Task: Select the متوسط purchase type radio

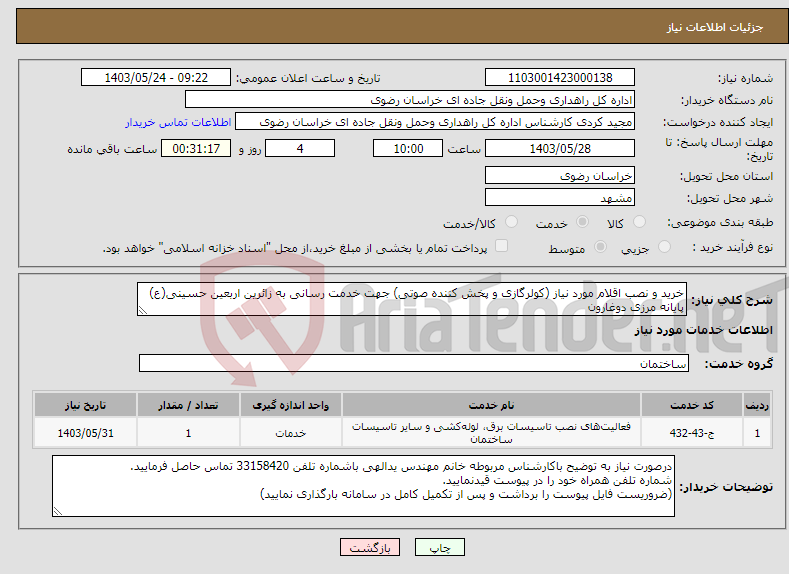Action: [x=600, y=247]
